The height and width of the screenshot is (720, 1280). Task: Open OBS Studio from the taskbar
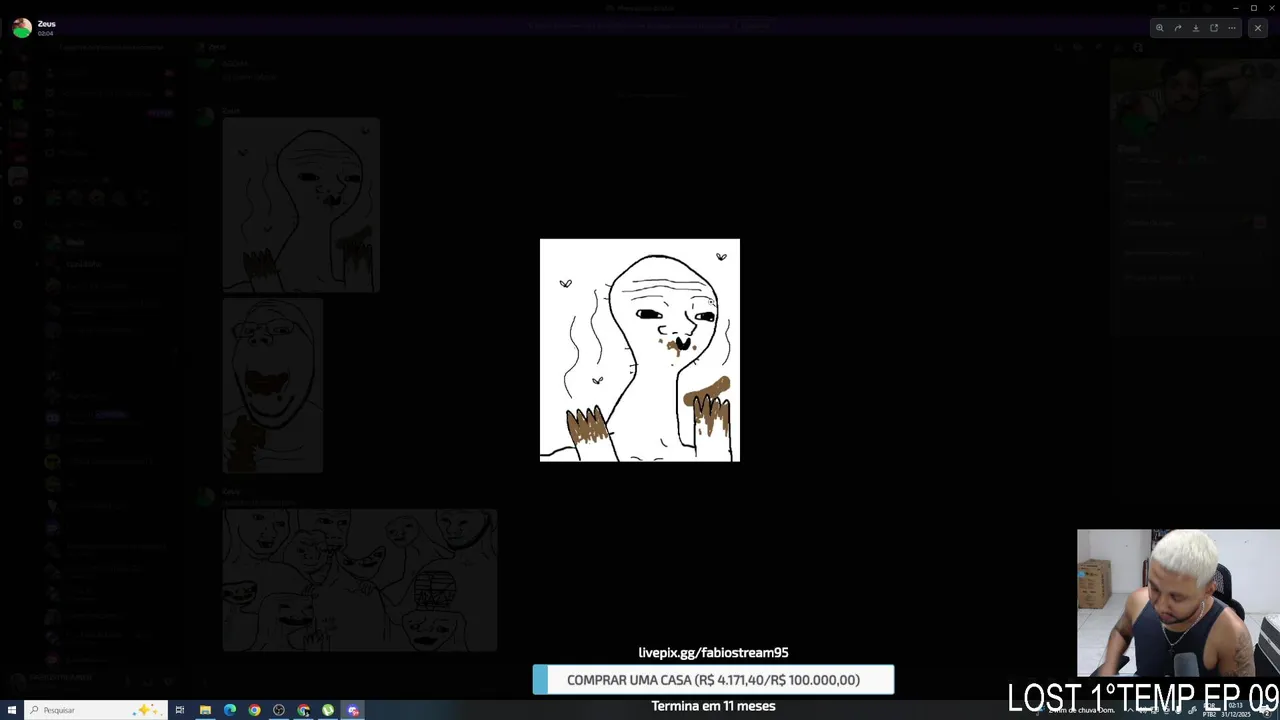pyautogui.click(x=279, y=710)
